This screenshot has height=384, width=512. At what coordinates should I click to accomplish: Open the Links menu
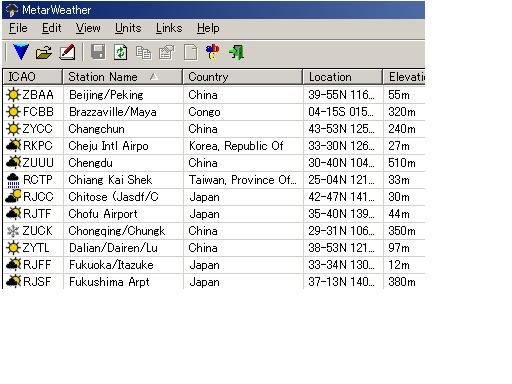tap(169, 28)
